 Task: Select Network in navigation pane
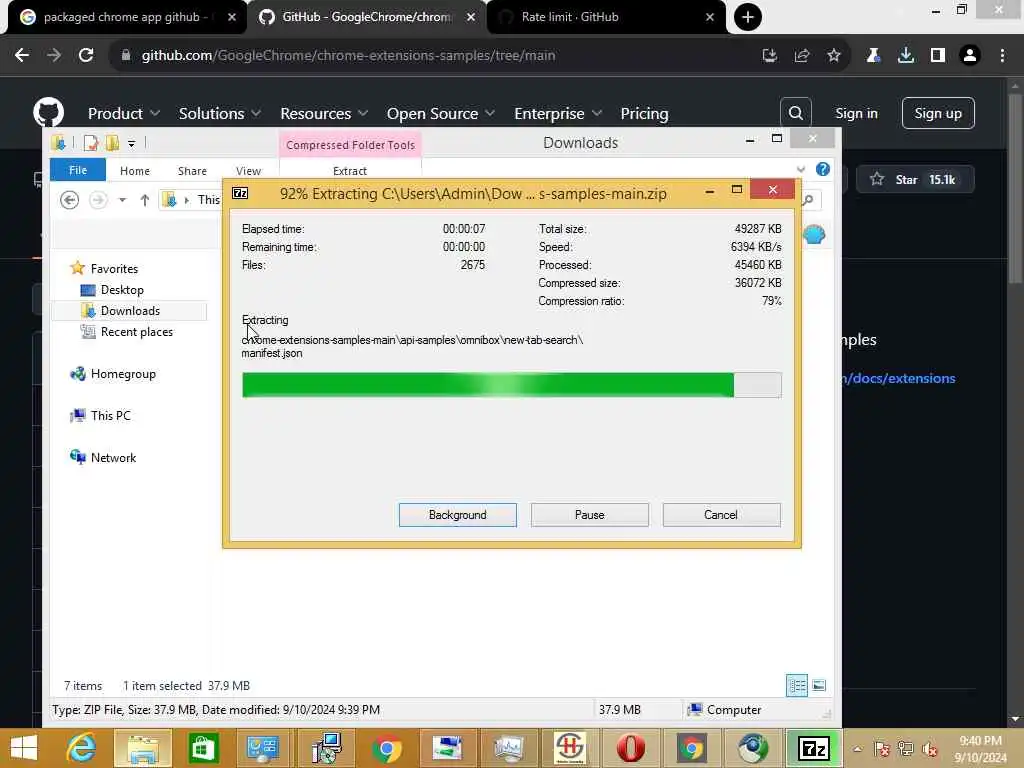[113, 458]
